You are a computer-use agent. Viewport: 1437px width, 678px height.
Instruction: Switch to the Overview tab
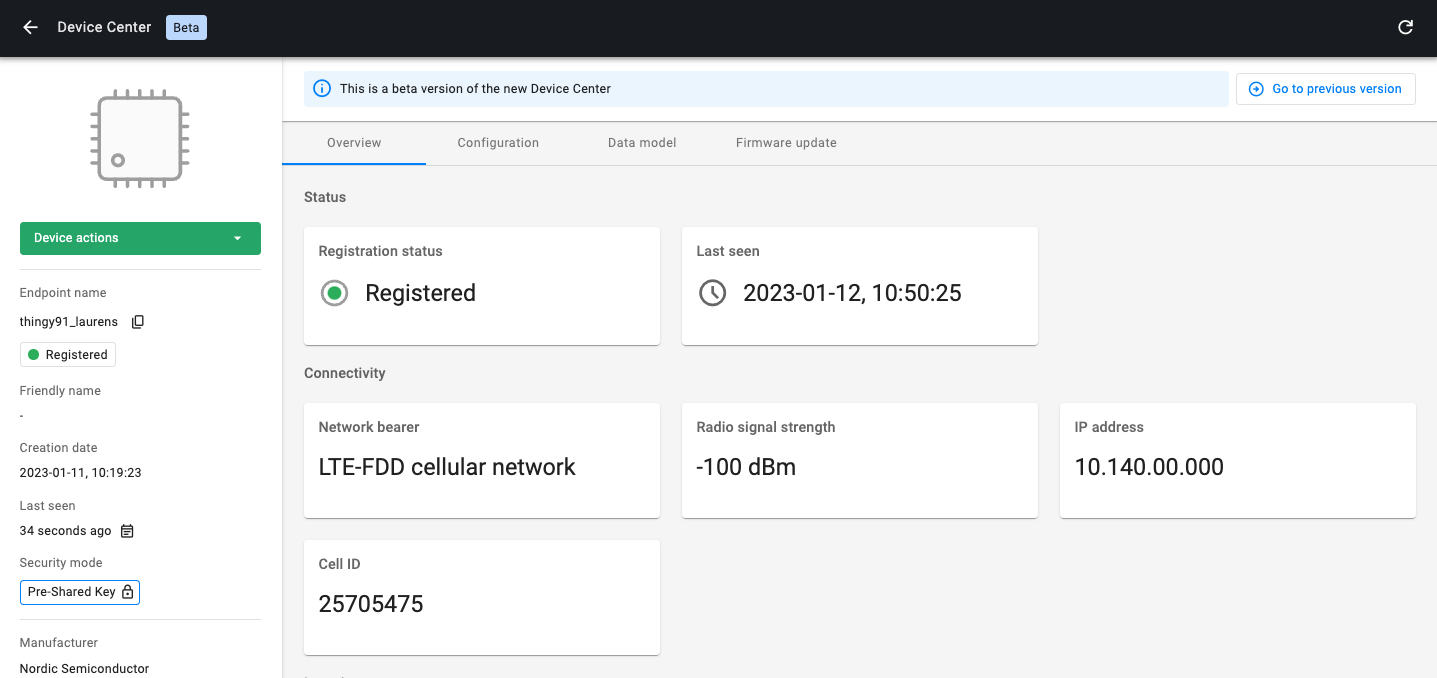pos(354,143)
